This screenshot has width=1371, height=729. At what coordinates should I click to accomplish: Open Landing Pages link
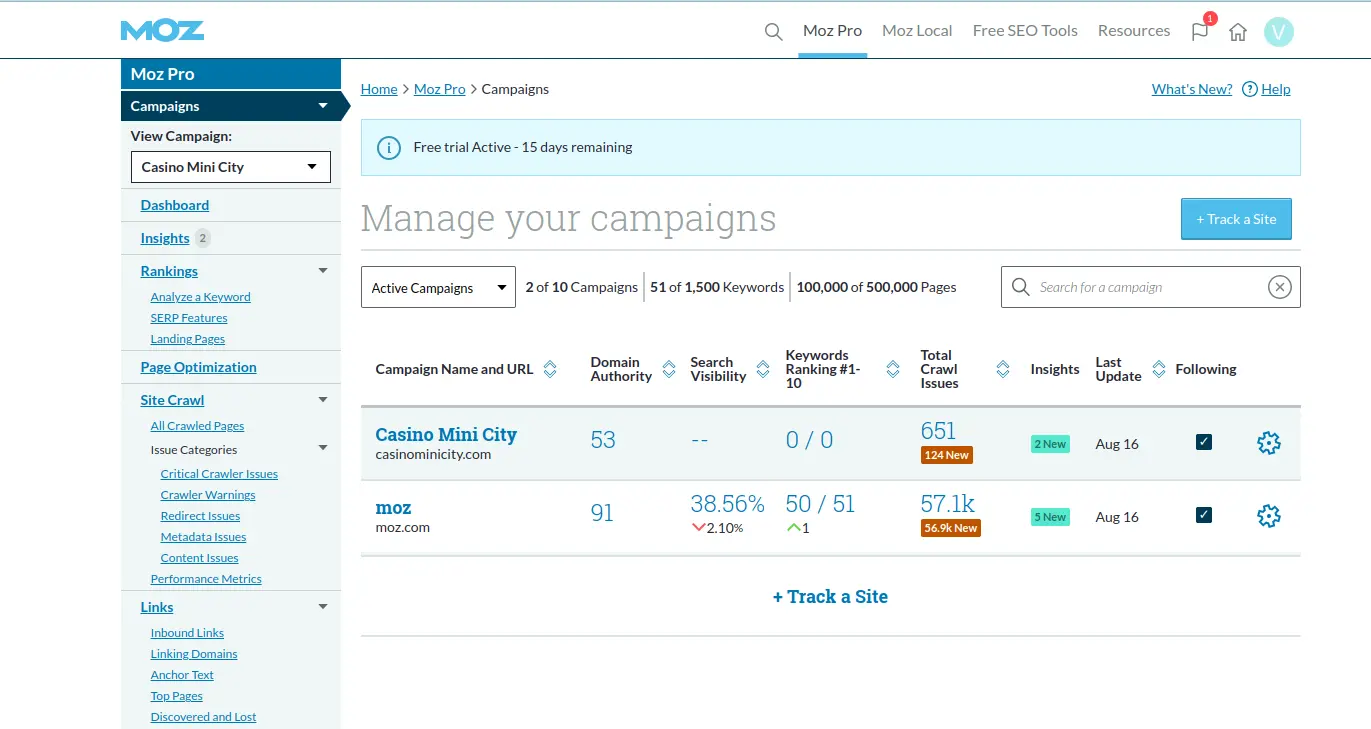(x=188, y=339)
